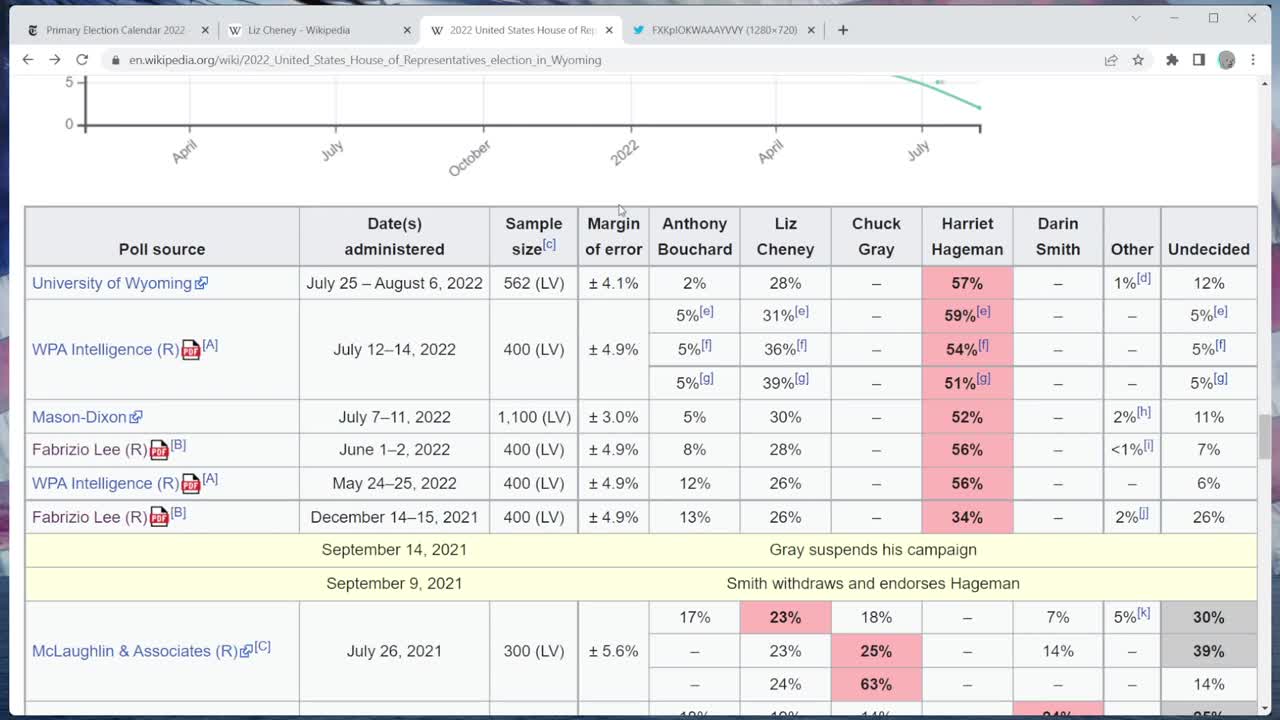Open University of Wyoming poll link
Image resolution: width=1280 pixels, height=720 pixels.
pos(119,283)
